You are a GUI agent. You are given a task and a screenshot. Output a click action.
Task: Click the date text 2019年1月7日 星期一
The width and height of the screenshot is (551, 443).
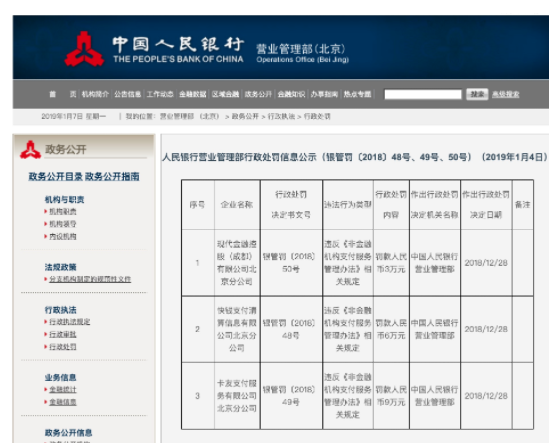tap(74, 116)
